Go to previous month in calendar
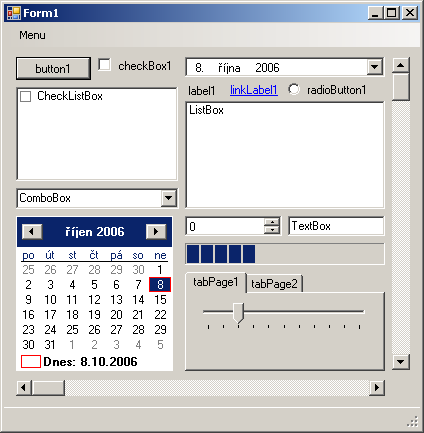 pos(32,232)
